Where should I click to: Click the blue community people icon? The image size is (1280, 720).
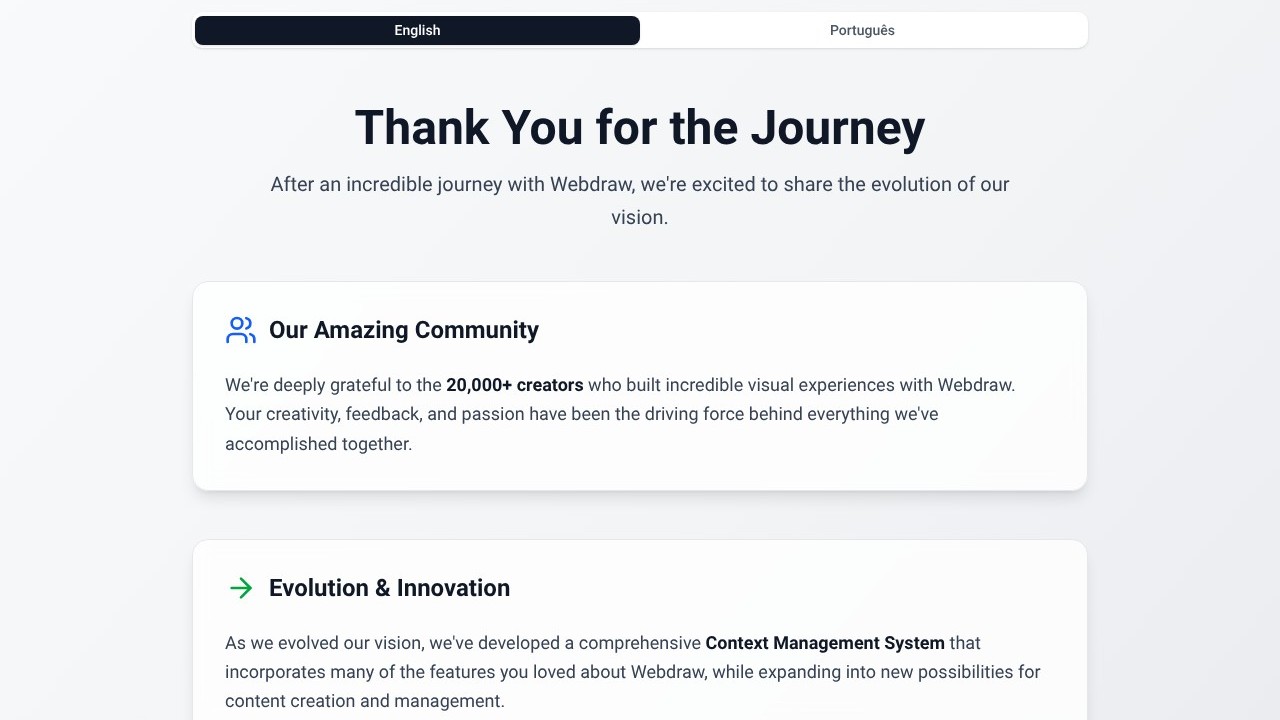point(241,330)
